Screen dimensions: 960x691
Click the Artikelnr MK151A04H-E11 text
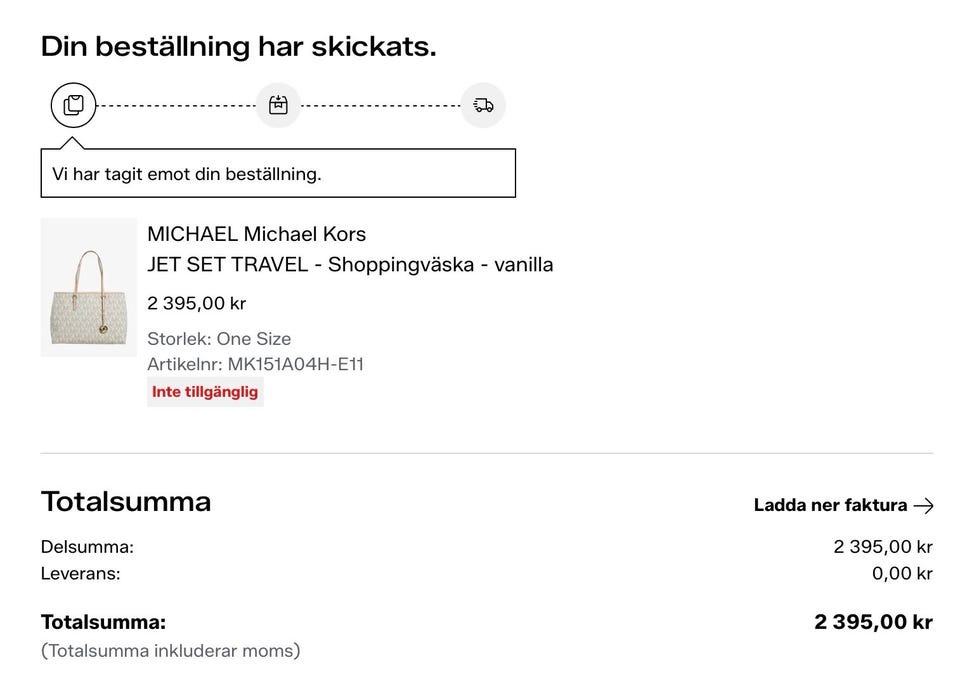256,364
